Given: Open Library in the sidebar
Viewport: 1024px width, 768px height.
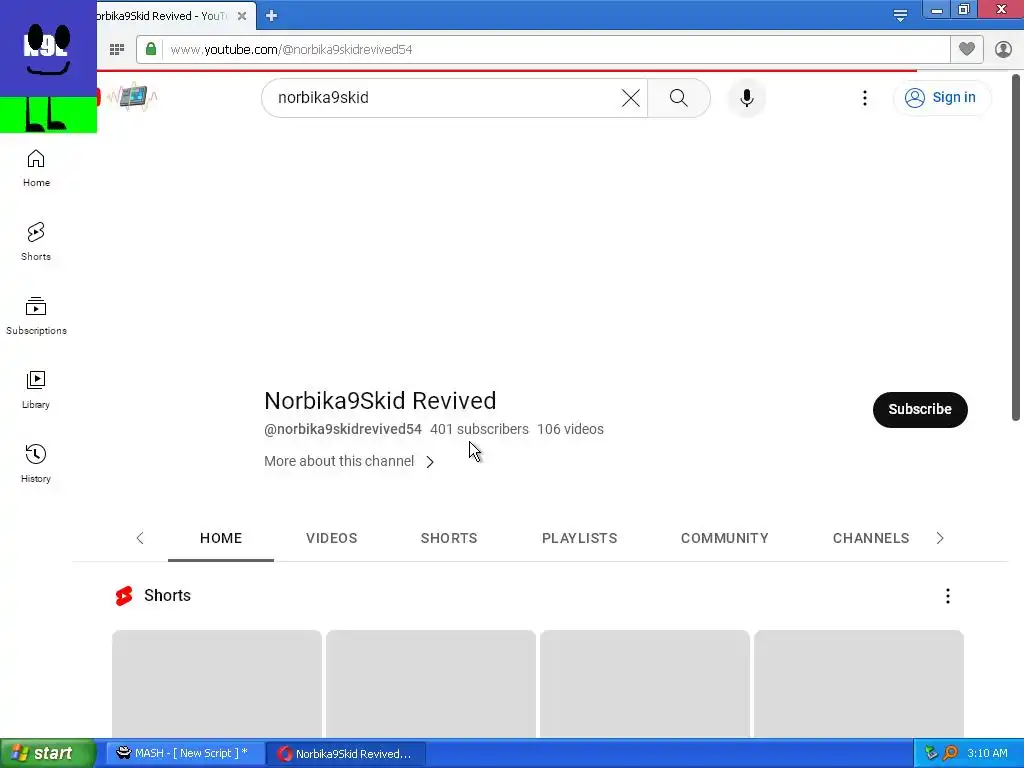Looking at the screenshot, I should (x=36, y=390).
